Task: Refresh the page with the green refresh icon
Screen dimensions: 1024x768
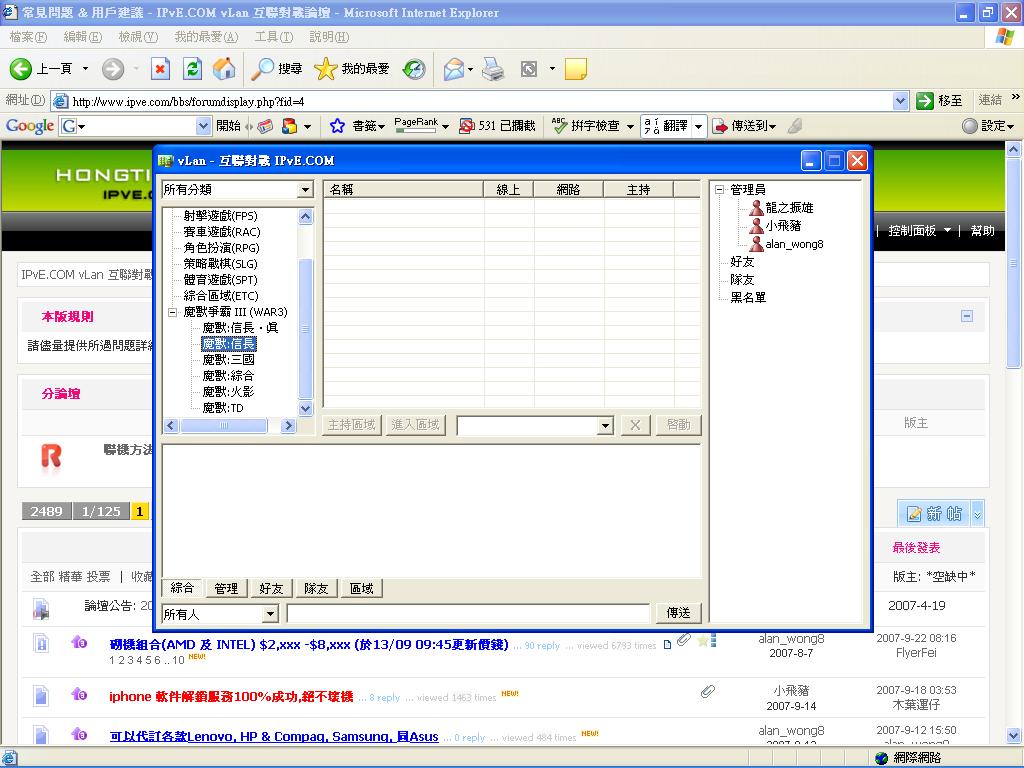Action: [x=191, y=69]
